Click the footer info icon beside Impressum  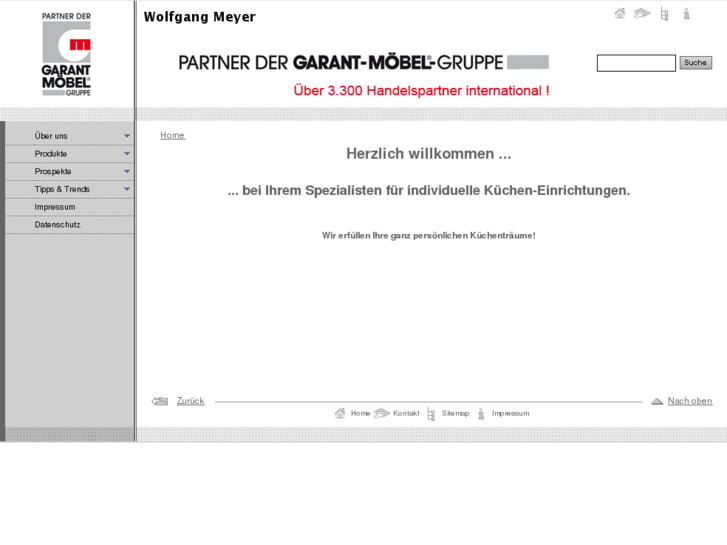[x=481, y=413]
